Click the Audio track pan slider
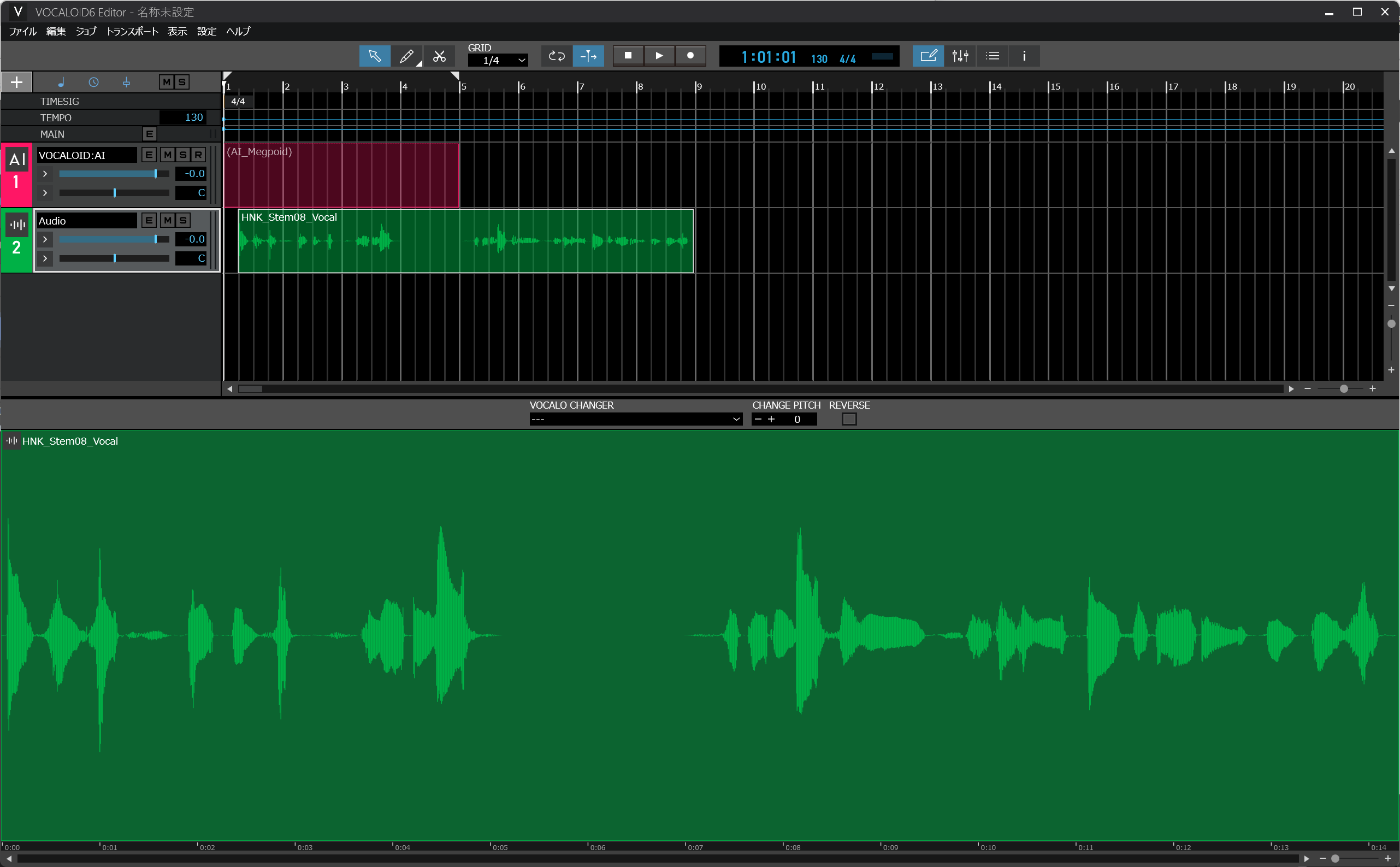The height and width of the screenshot is (867, 1400). coord(114,258)
